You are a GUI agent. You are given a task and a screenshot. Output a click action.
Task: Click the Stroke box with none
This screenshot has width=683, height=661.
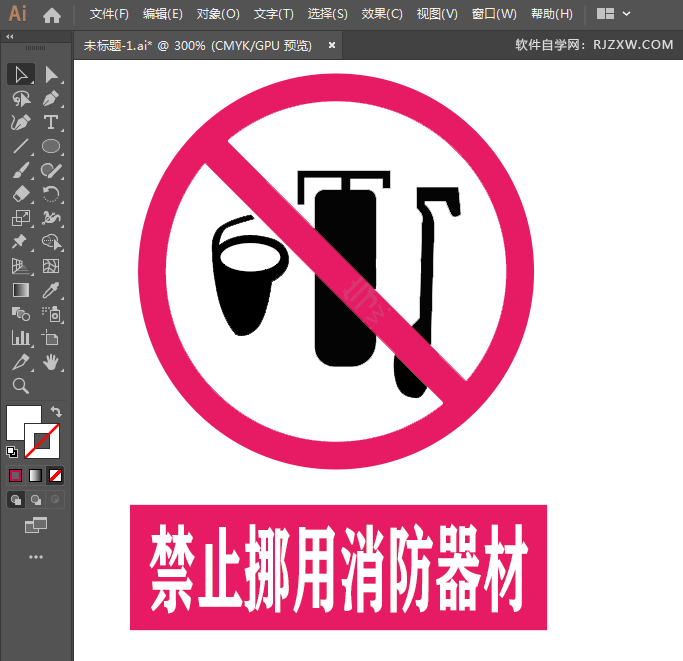coord(42,441)
